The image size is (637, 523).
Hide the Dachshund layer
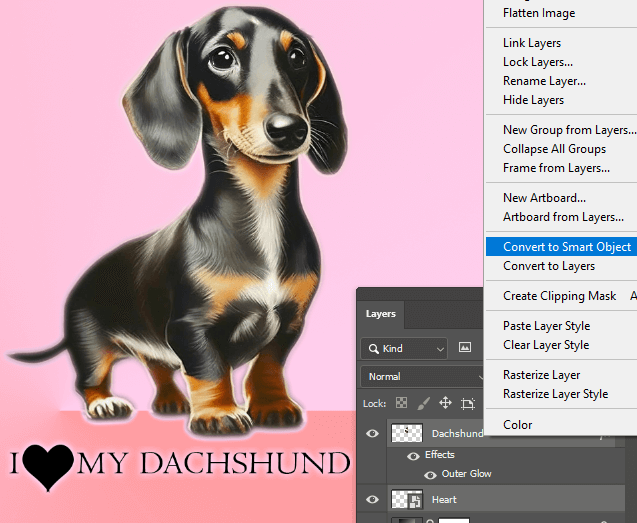click(x=373, y=434)
